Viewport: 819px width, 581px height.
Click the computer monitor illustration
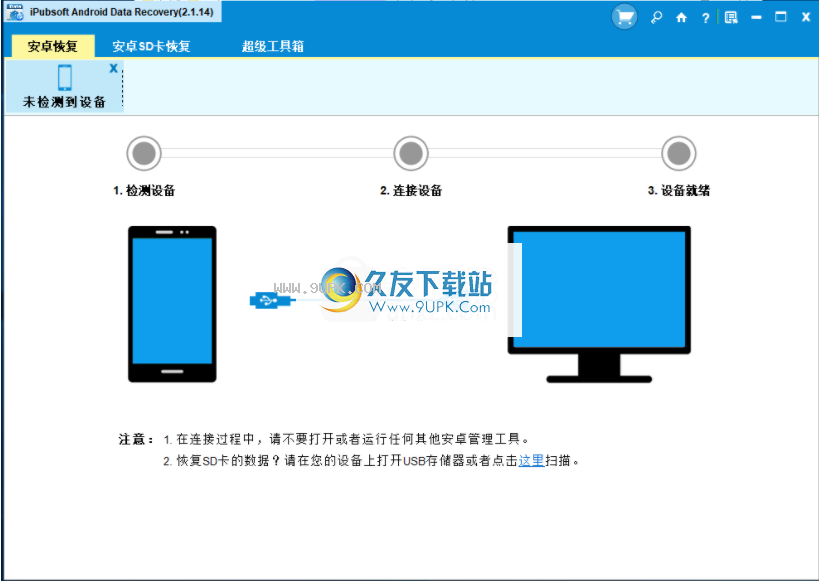(x=599, y=304)
